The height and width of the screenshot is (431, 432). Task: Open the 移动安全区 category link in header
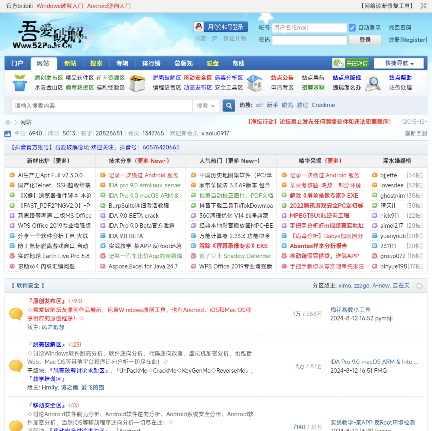coord(198,78)
